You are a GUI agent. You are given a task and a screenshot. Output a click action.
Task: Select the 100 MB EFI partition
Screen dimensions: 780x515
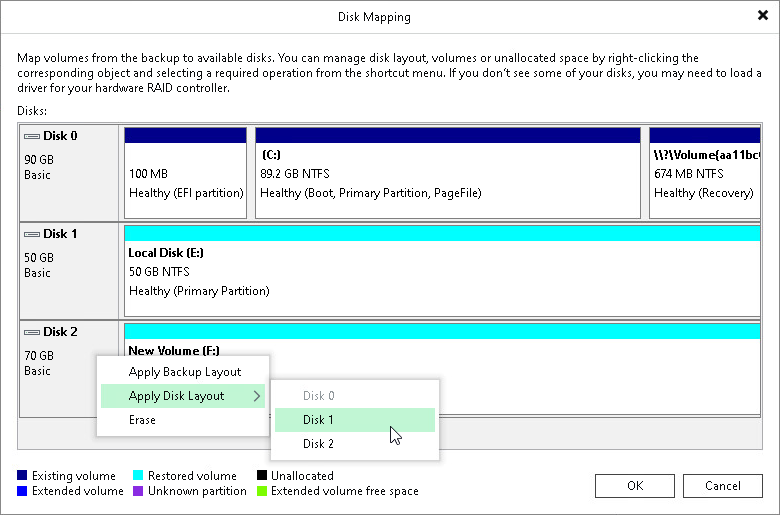[186, 173]
